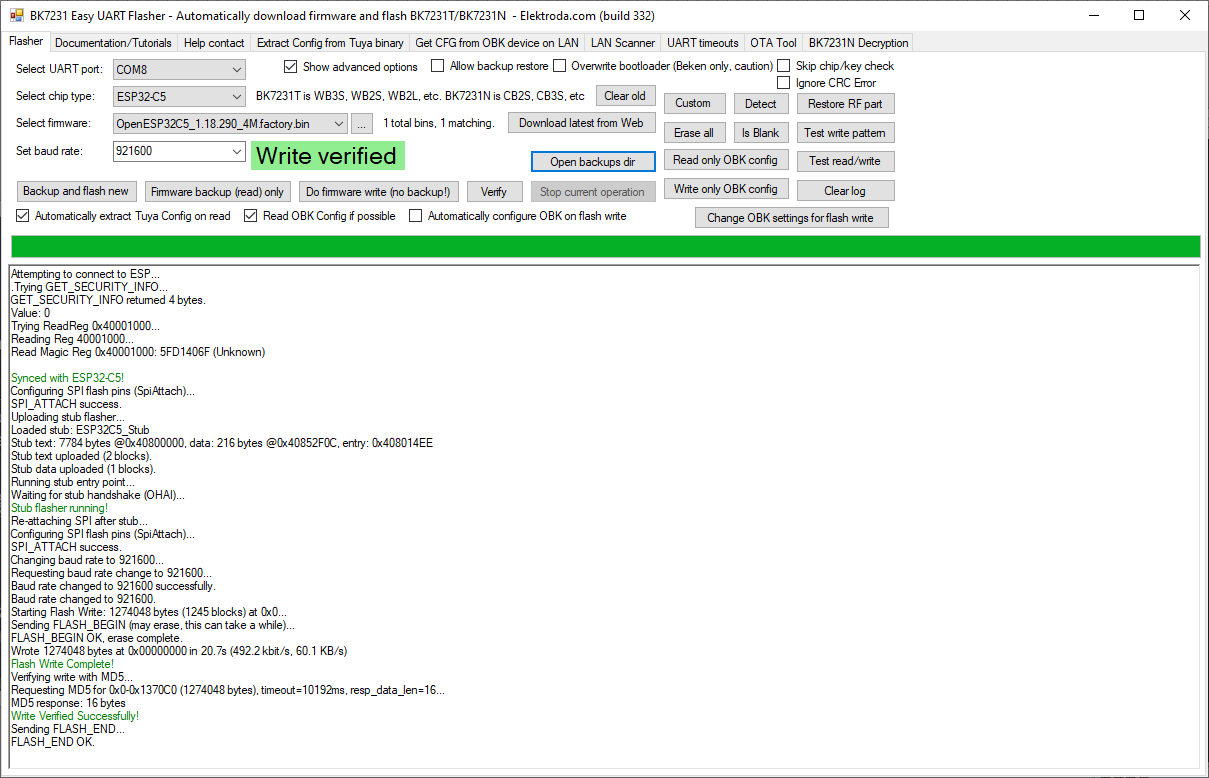Screen dimensions: 1209x778
Task: Open Change OBK settings for flash write
Action: pos(792,218)
